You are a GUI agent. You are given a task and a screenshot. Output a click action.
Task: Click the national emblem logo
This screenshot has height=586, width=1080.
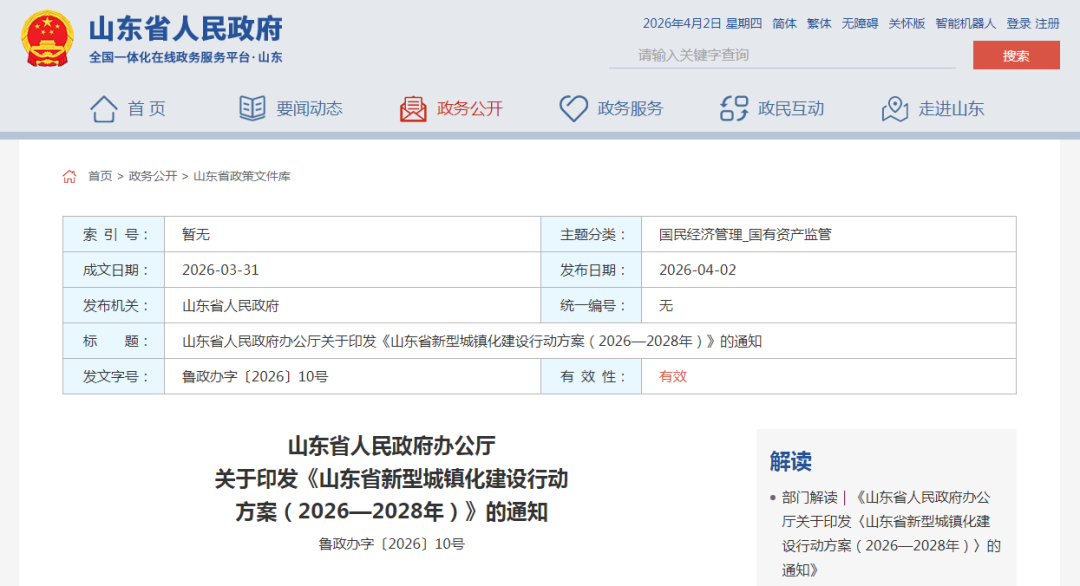46,39
